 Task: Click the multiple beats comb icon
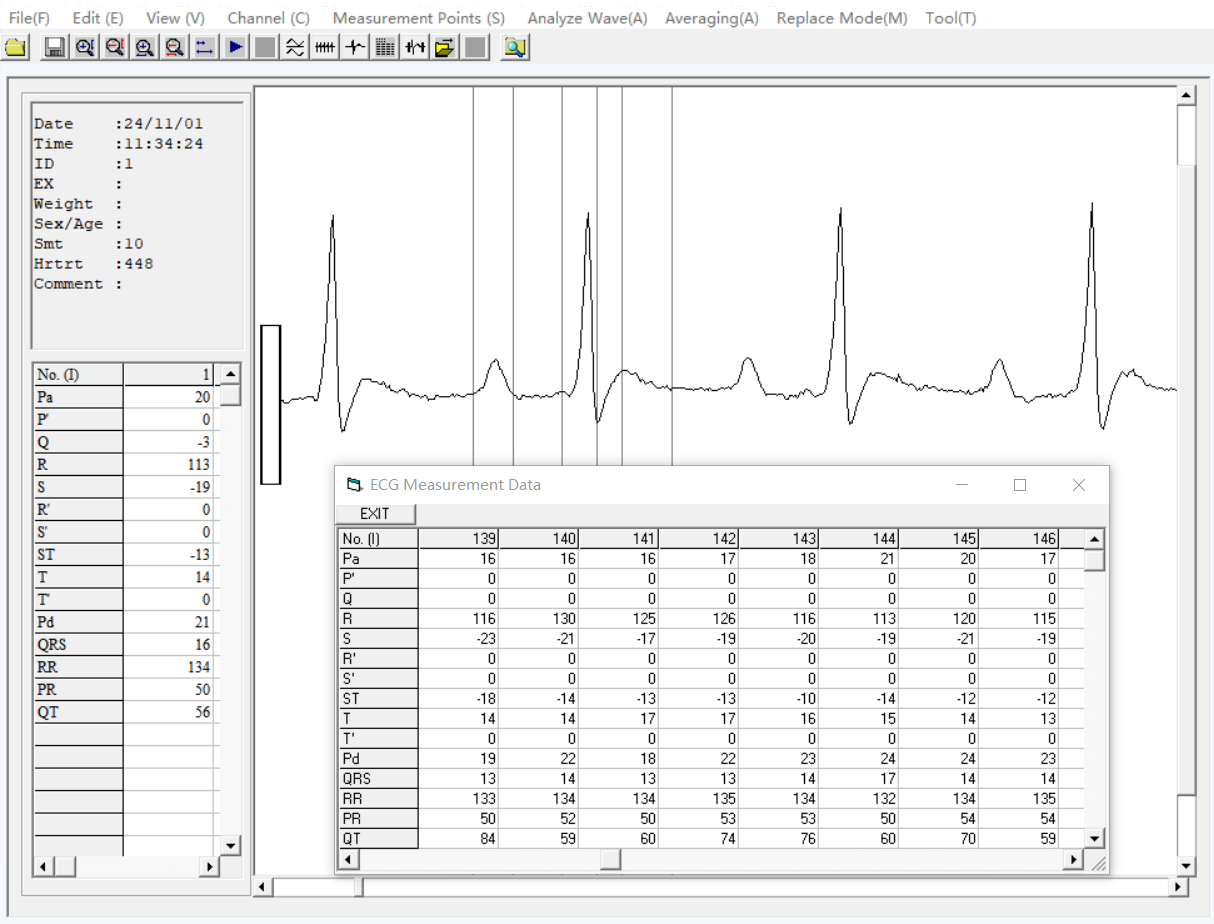coord(325,47)
